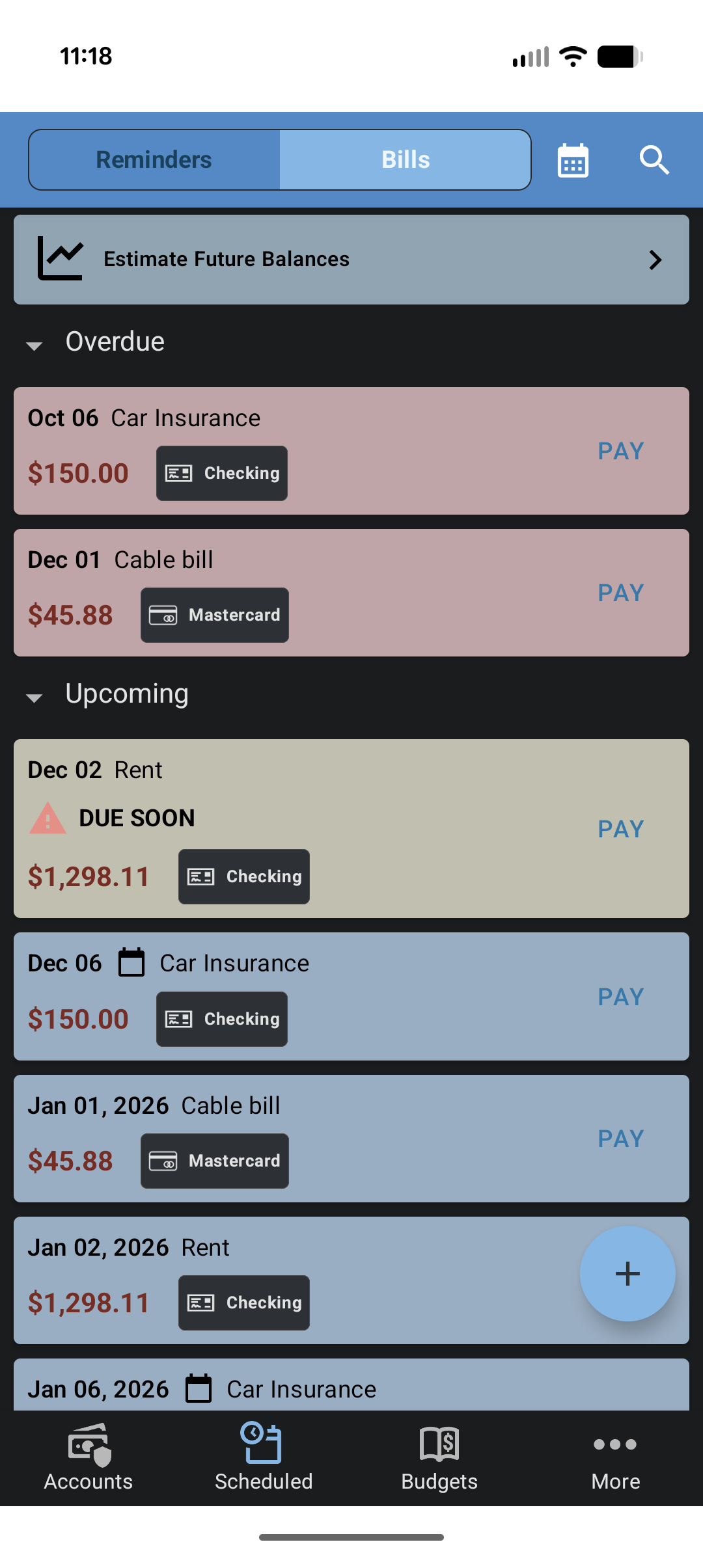Pay the Jan 01, 2026 Cable bill
This screenshot has width=703, height=1568.
[x=621, y=1139]
